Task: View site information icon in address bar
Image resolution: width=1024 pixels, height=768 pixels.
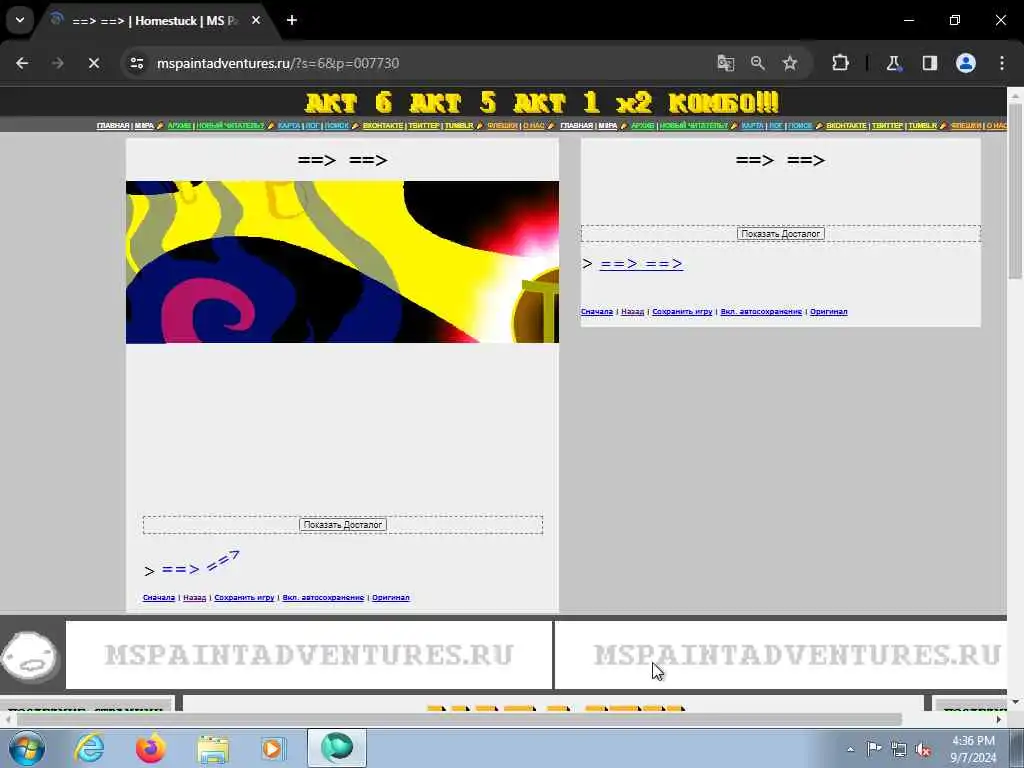Action: (x=136, y=63)
